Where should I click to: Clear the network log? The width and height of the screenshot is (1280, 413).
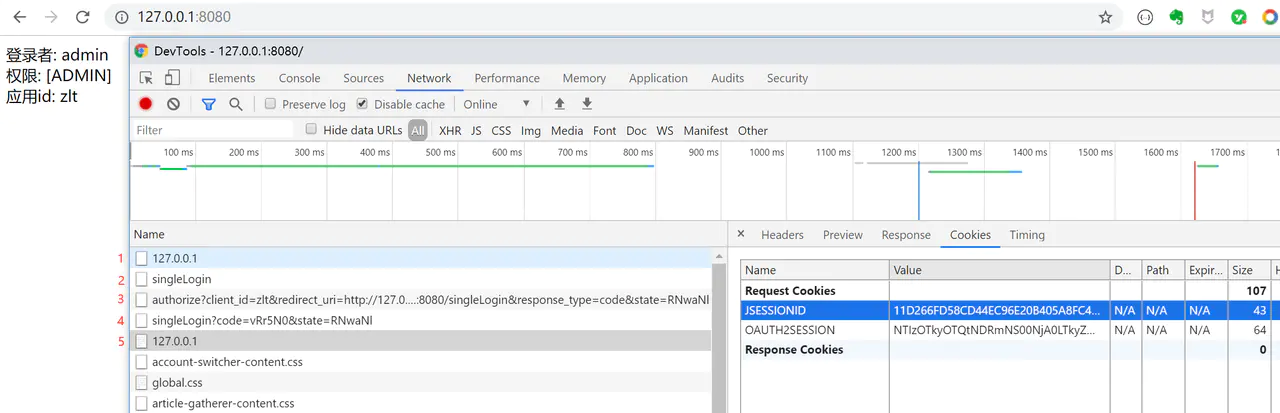coord(173,104)
